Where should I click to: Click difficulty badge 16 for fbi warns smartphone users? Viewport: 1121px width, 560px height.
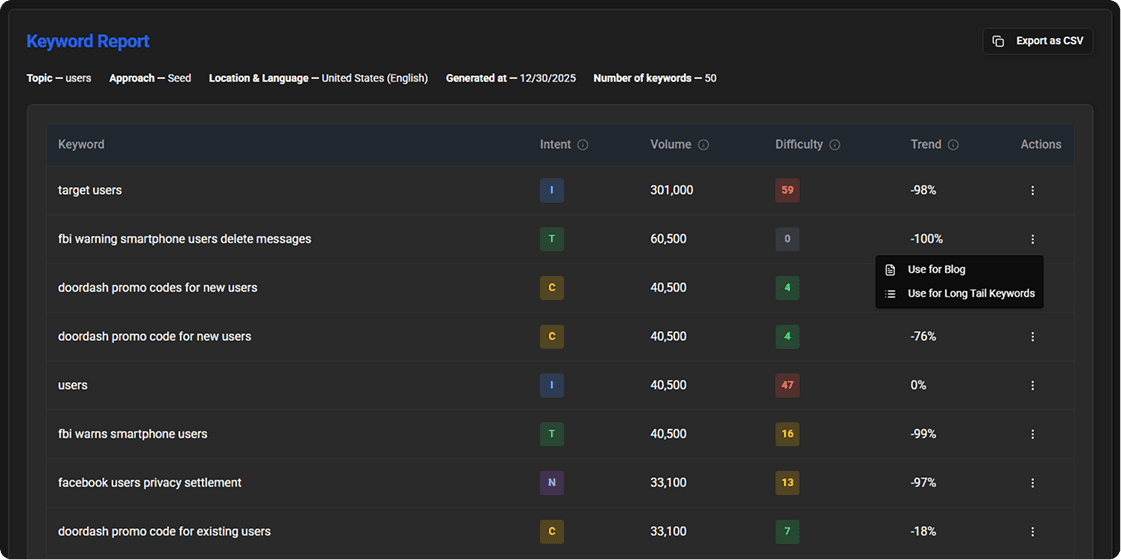coord(787,434)
